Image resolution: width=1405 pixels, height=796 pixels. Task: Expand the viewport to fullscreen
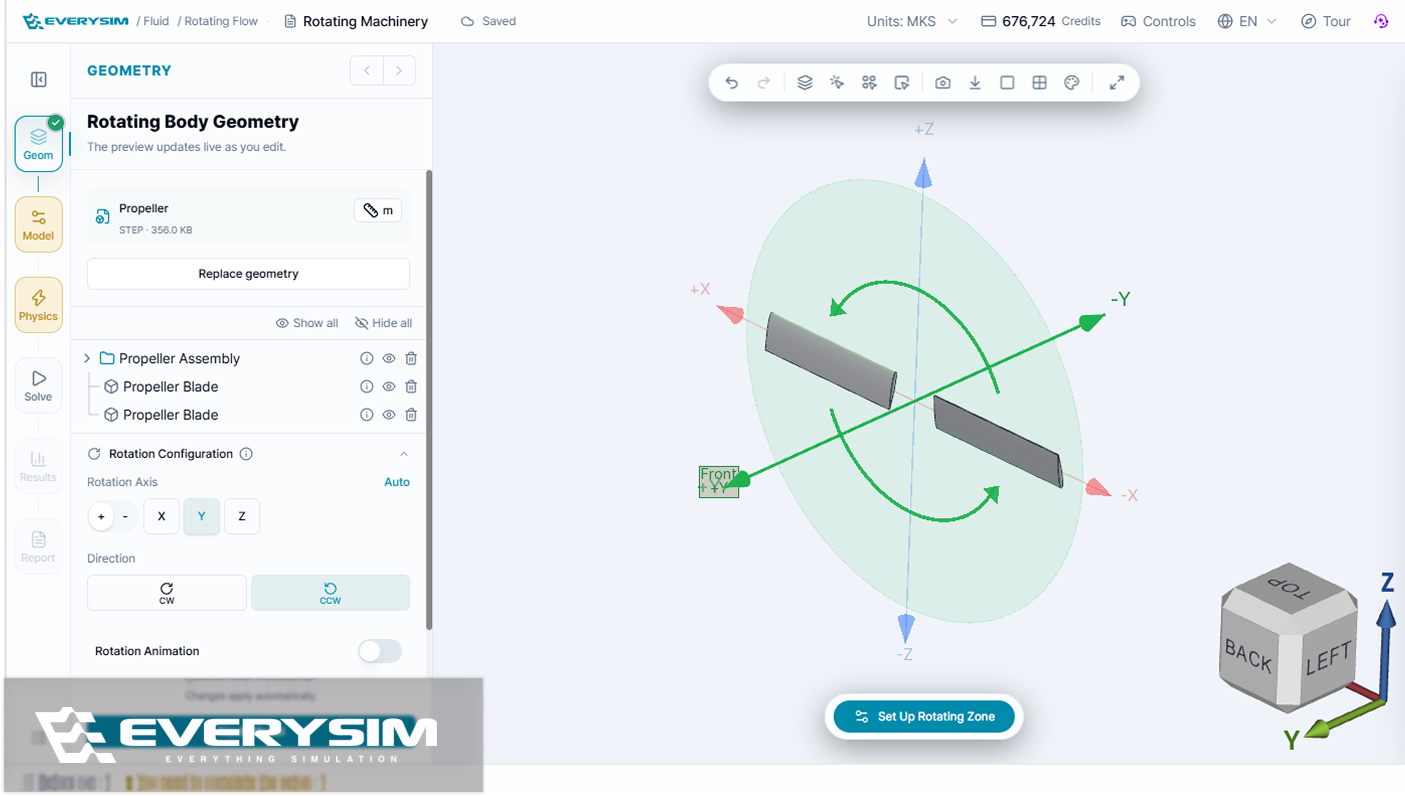click(x=1117, y=83)
